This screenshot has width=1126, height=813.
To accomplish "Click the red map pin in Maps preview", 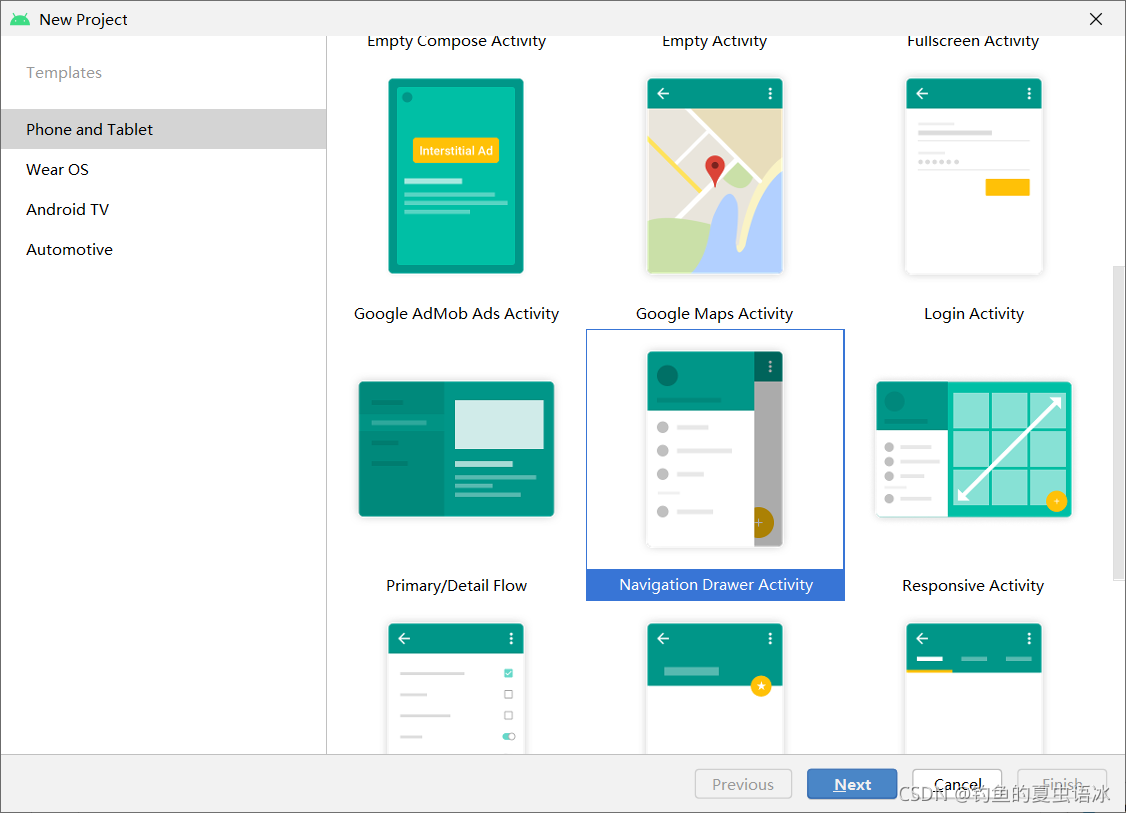I will (x=715, y=171).
